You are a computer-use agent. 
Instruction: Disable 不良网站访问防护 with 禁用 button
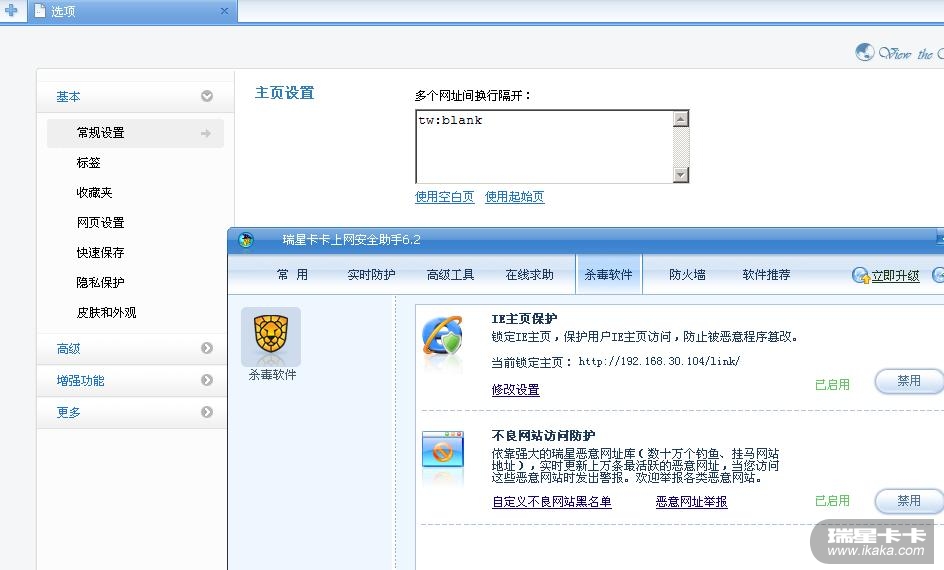908,501
